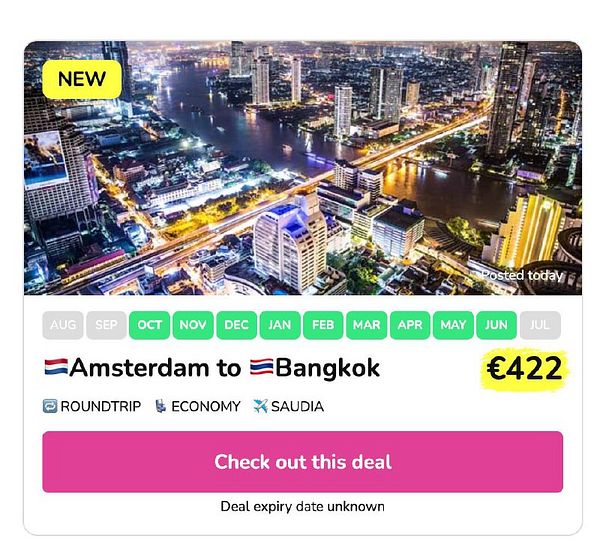Click the Netherlands flag icon
Screen dimensions: 600x557
point(56,367)
